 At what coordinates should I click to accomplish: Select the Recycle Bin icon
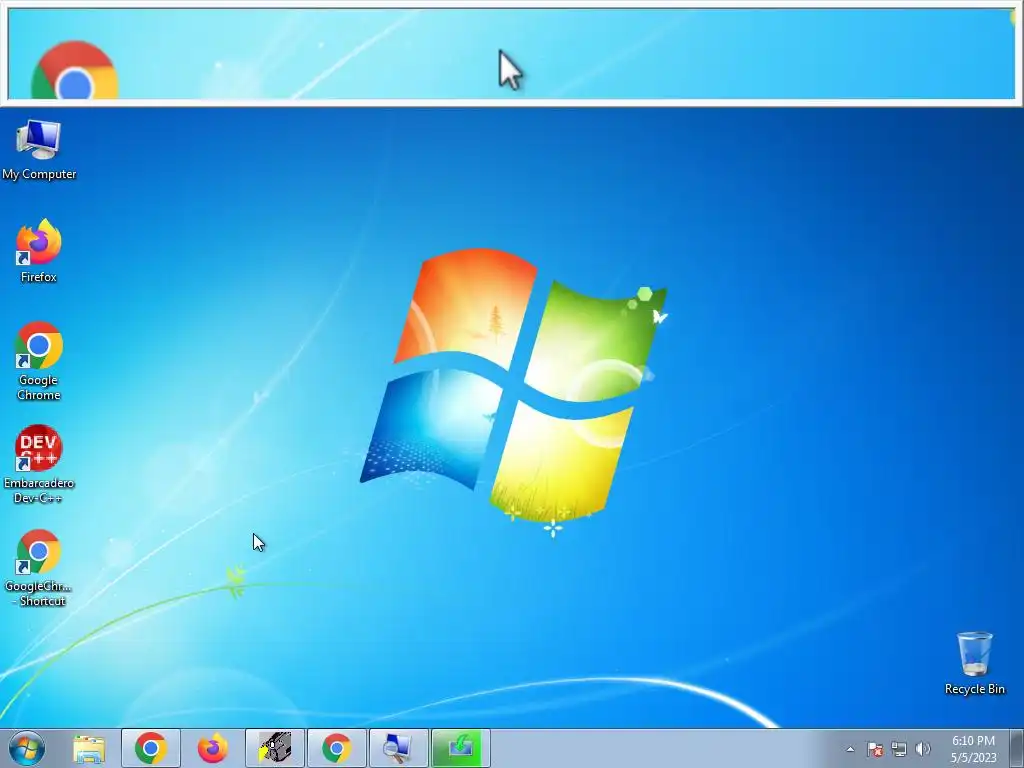974,663
